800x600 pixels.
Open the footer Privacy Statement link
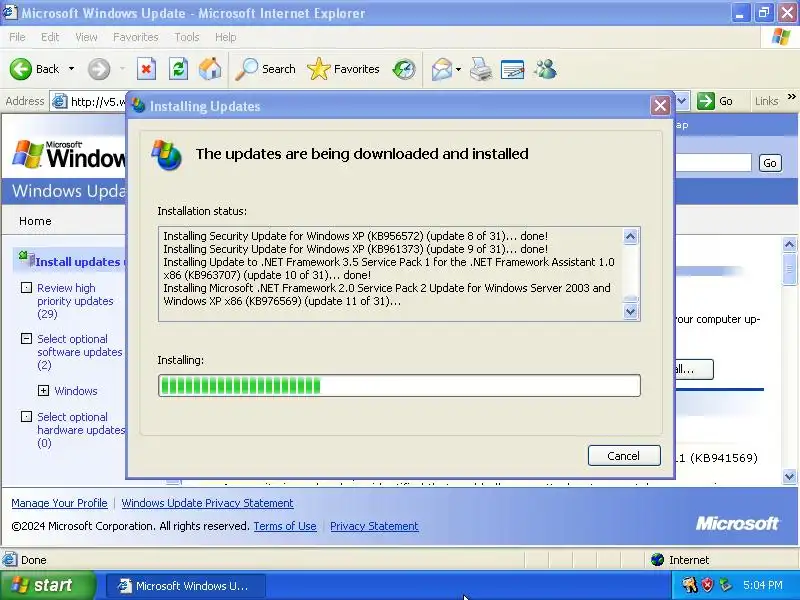click(x=374, y=526)
